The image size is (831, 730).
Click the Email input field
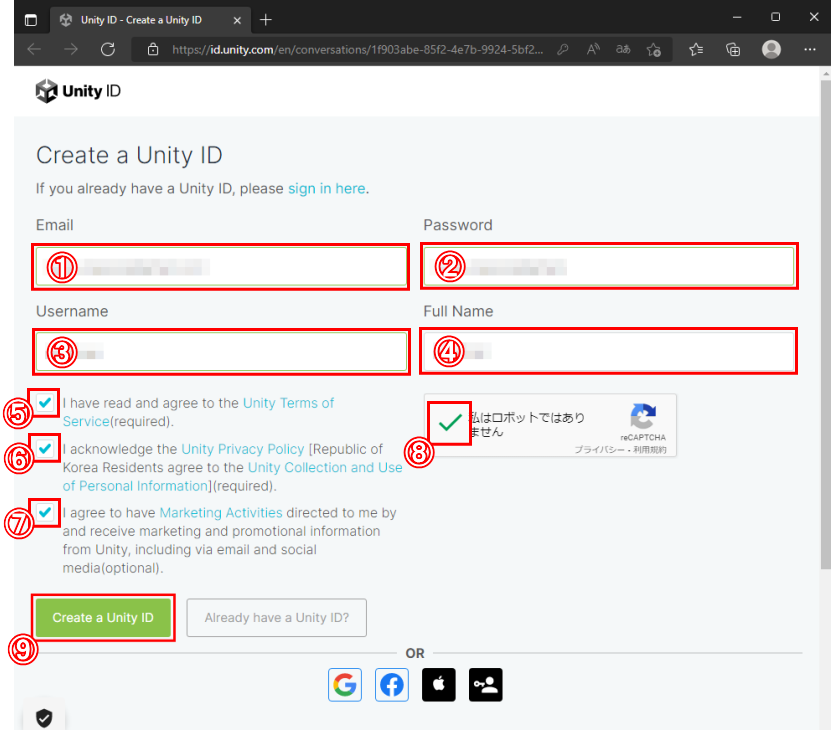(221, 267)
